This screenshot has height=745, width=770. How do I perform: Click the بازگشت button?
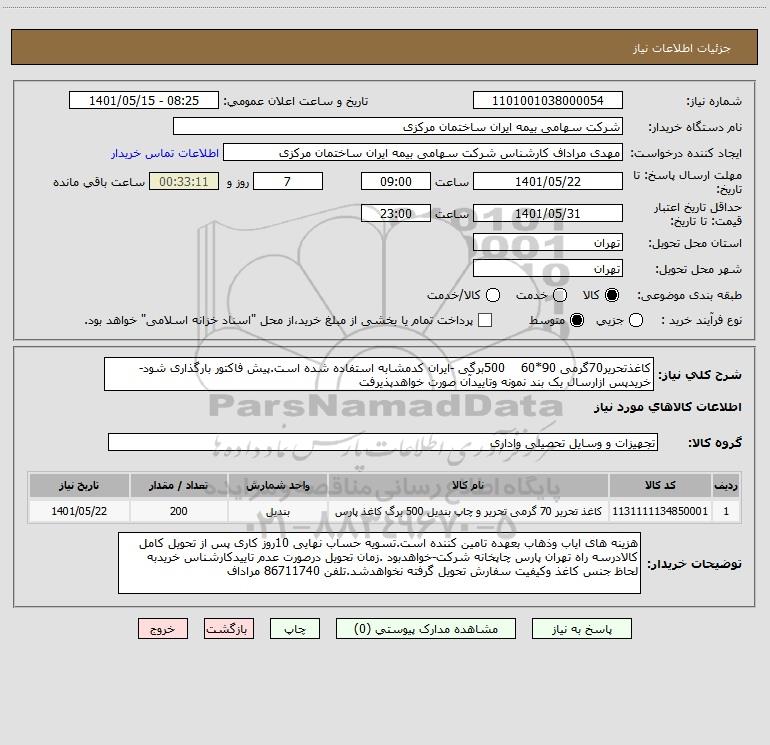tap(229, 629)
